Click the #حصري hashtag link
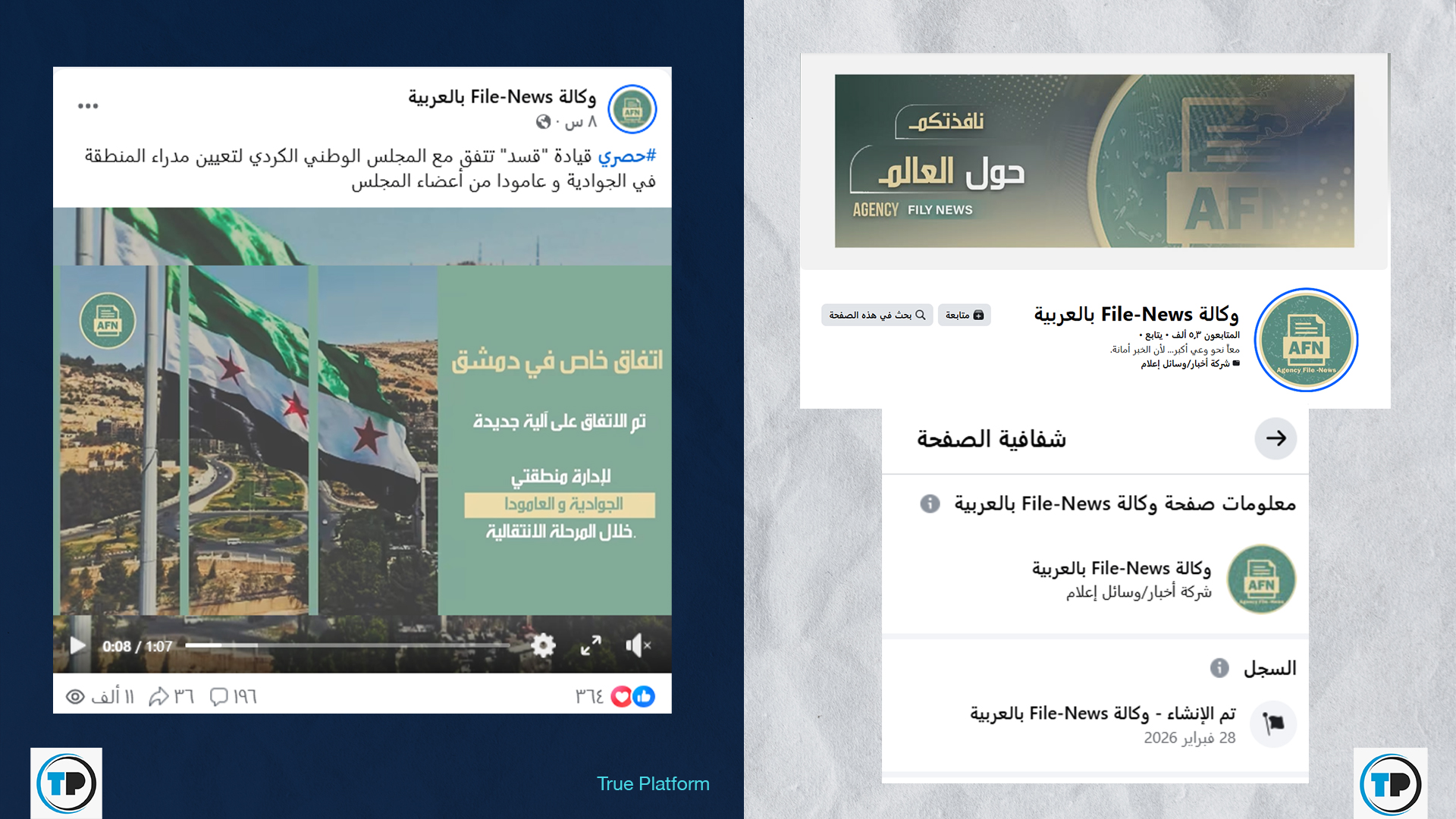The height and width of the screenshot is (819, 1456). point(626,156)
